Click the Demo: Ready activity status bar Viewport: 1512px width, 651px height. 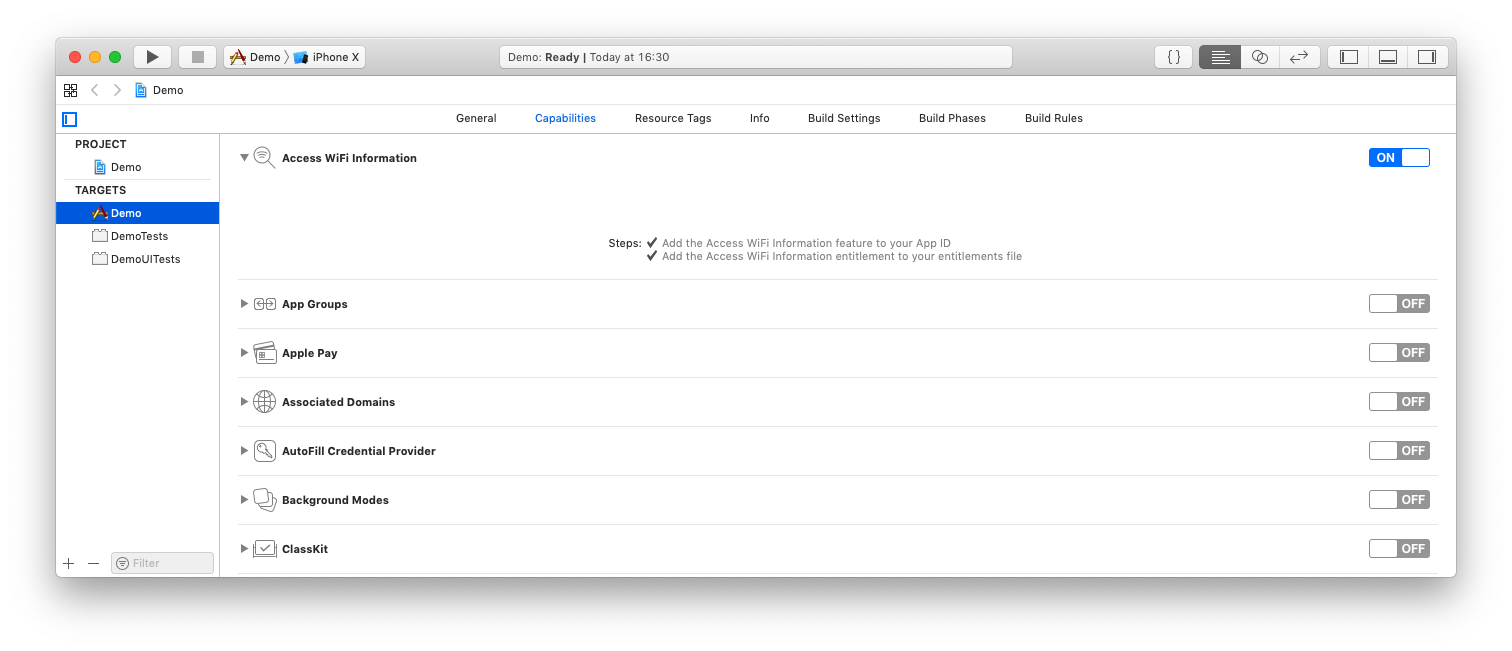(x=756, y=57)
